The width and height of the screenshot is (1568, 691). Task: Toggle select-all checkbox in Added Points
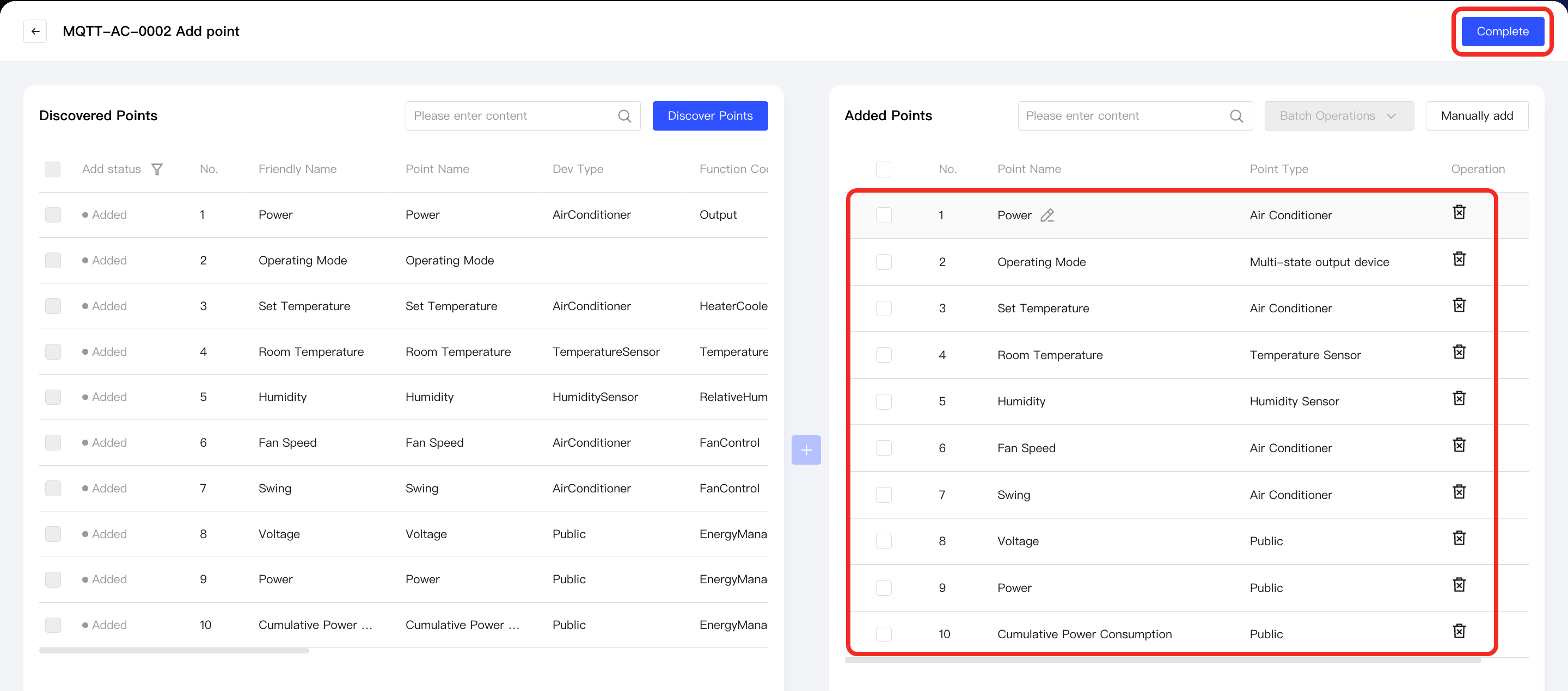[883, 169]
